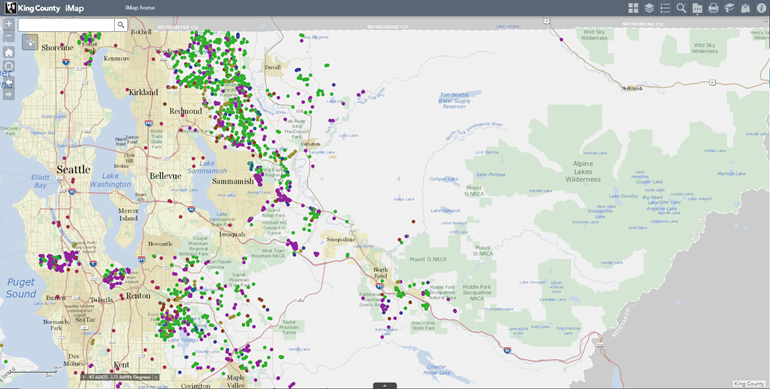Click the my location circle button
This screenshot has height=389, width=770.
click(9, 66)
